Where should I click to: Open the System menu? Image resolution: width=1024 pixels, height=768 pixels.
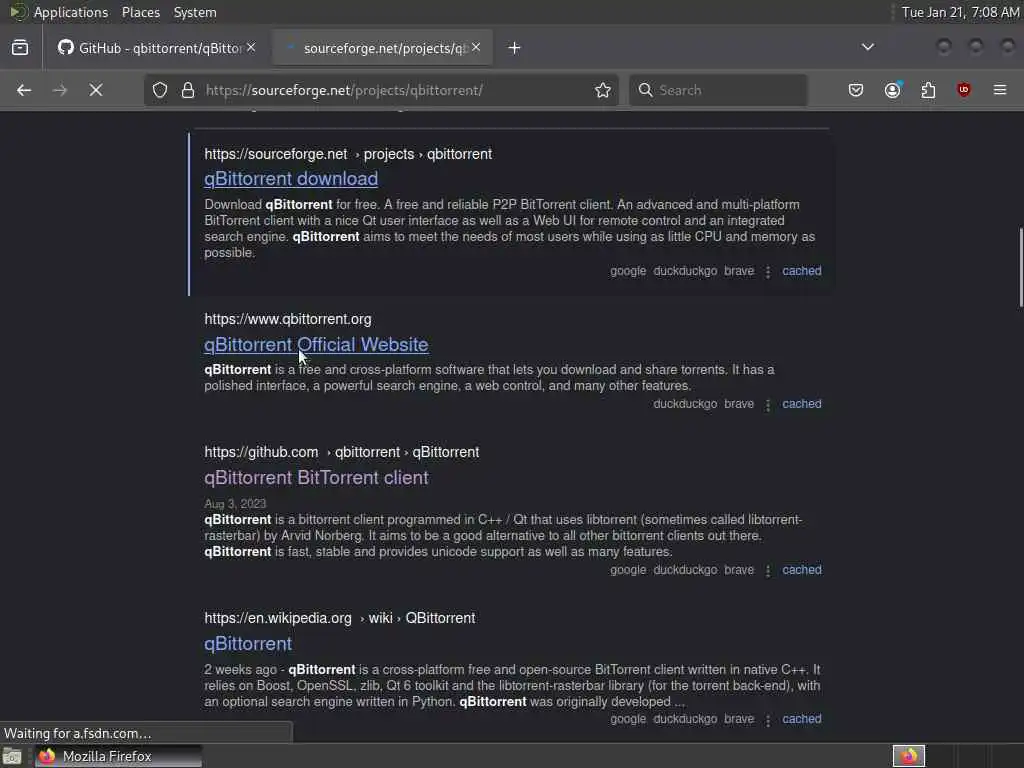(x=195, y=12)
